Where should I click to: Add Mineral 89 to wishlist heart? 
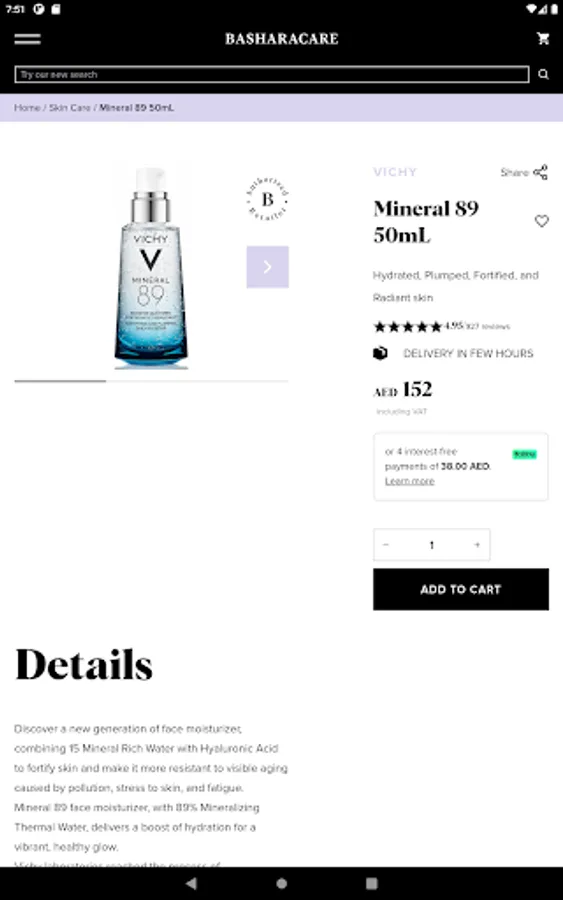coord(541,221)
